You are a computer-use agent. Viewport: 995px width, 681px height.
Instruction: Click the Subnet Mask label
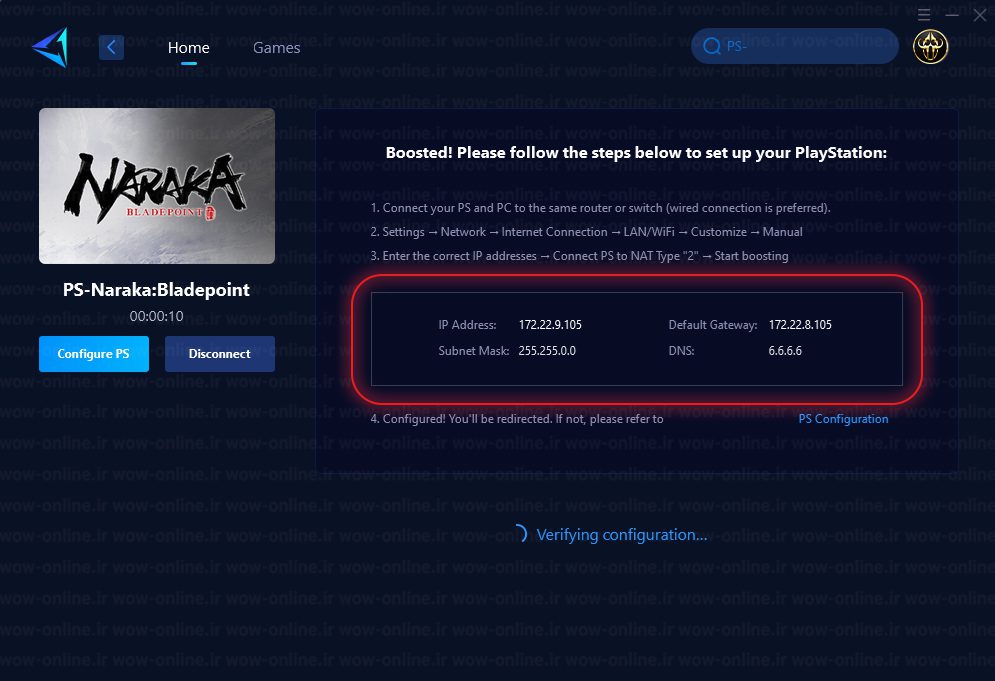(x=473, y=351)
